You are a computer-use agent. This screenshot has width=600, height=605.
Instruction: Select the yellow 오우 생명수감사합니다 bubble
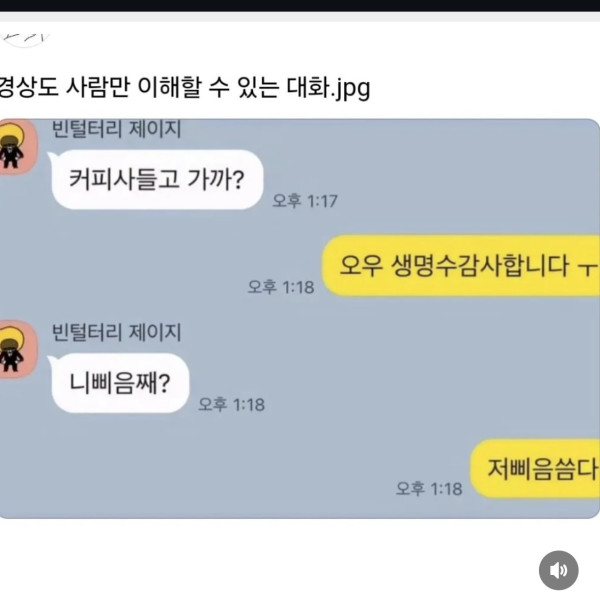pos(461,265)
